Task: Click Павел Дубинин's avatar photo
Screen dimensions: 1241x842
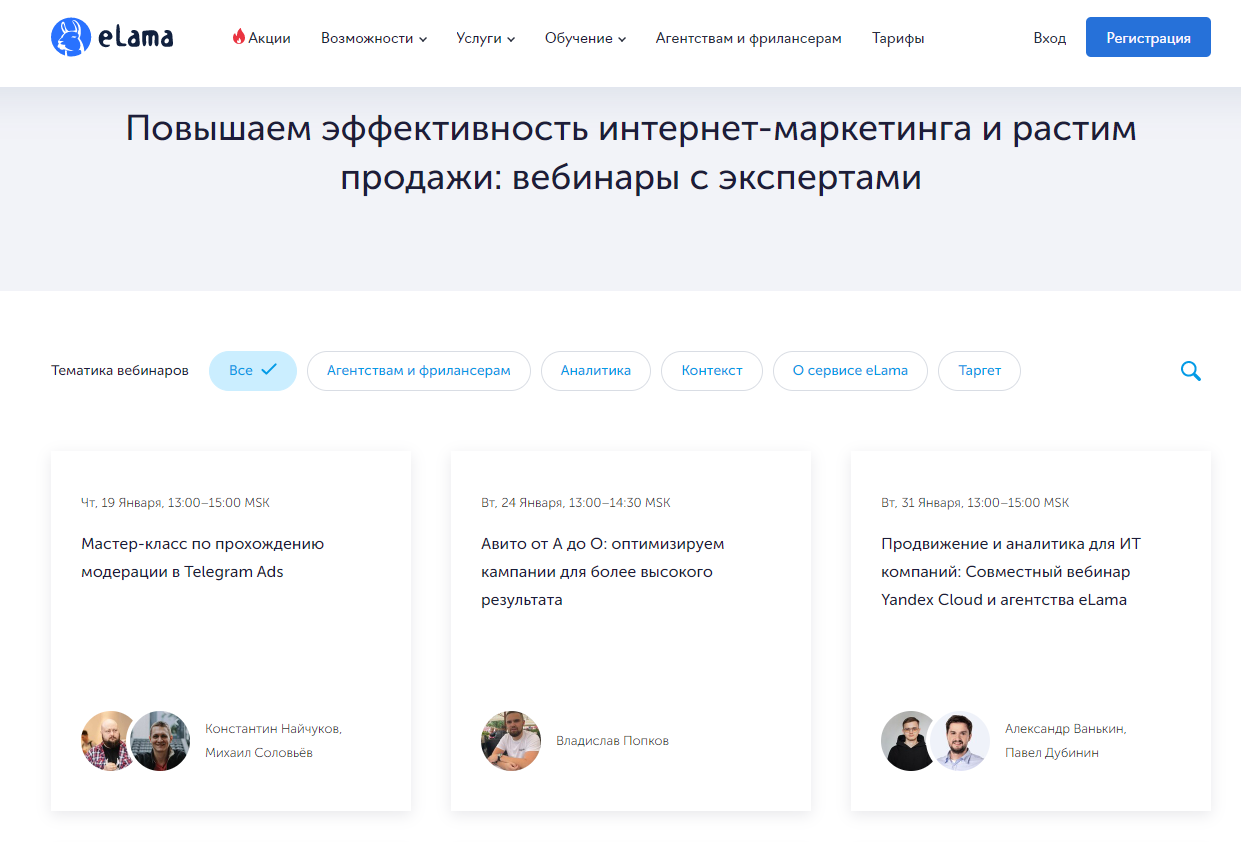Action: click(x=960, y=741)
